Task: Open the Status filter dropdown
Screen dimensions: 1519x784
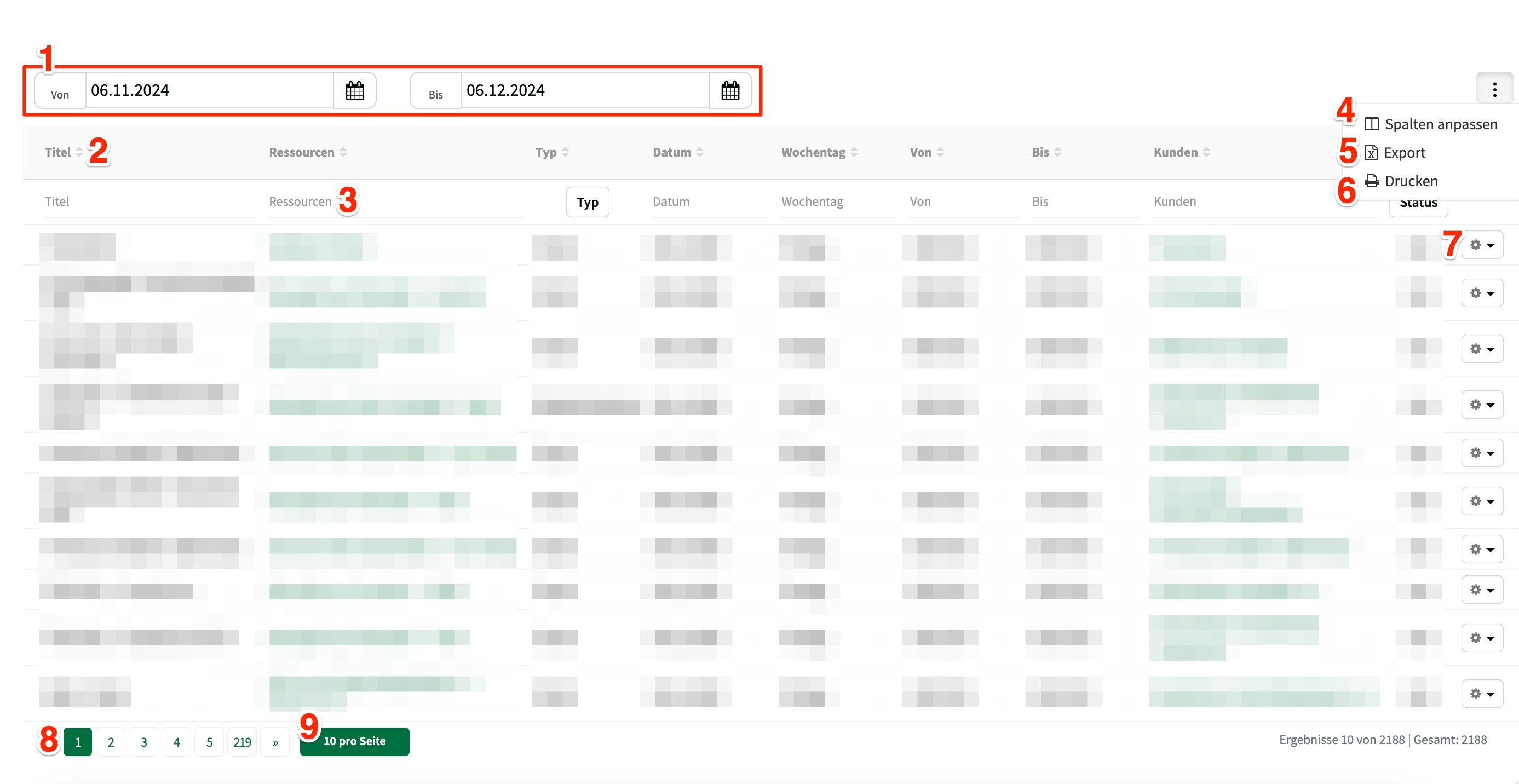Action: [x=1418, y=206]
